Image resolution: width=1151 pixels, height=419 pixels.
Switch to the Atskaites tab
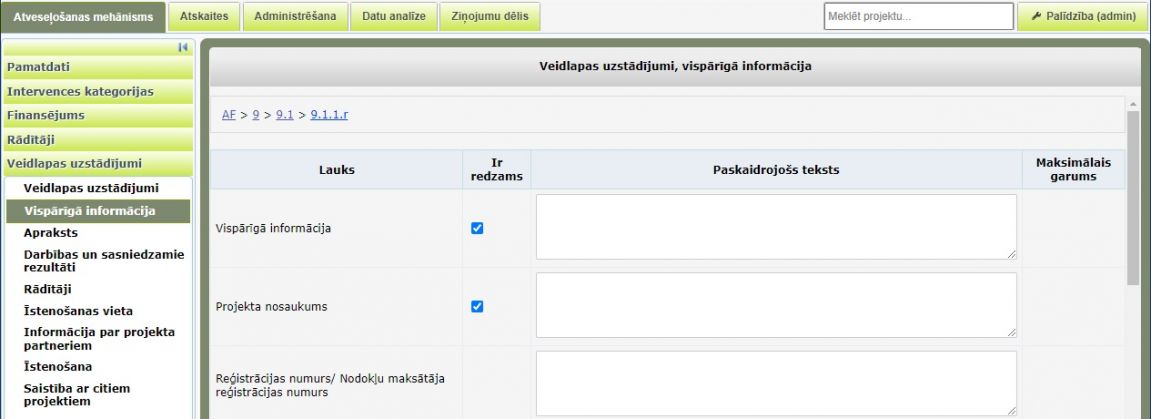point(204,16)
